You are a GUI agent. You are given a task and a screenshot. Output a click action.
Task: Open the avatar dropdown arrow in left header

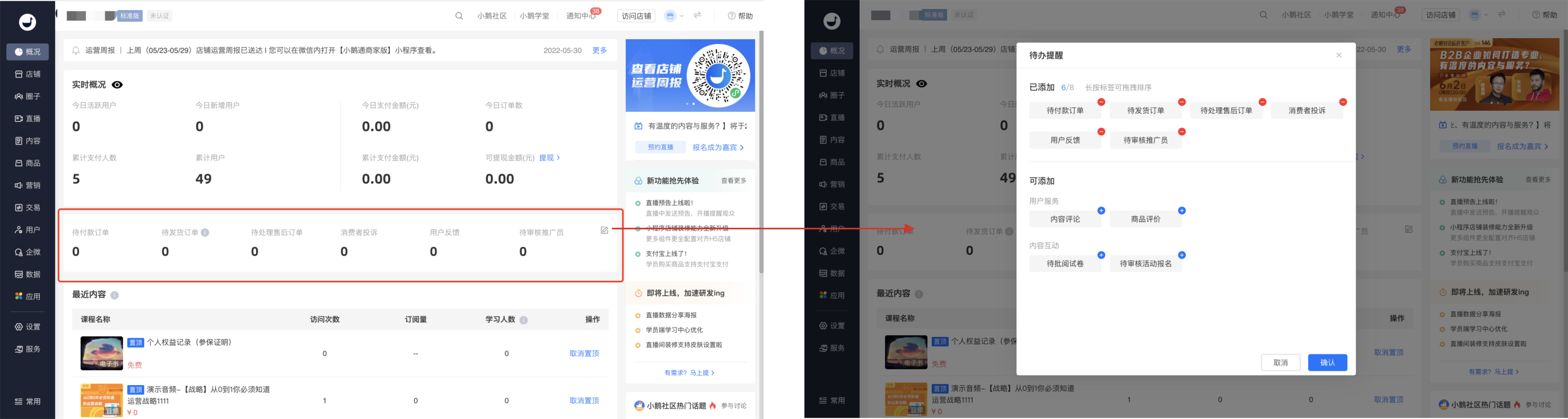[x=682, y=16]
